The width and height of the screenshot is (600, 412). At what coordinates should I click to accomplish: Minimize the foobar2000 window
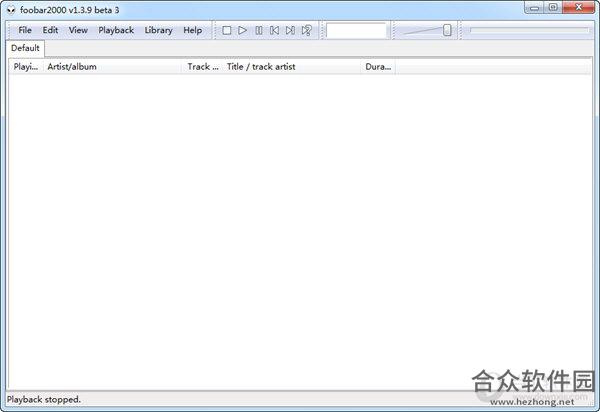coord(535,7)
